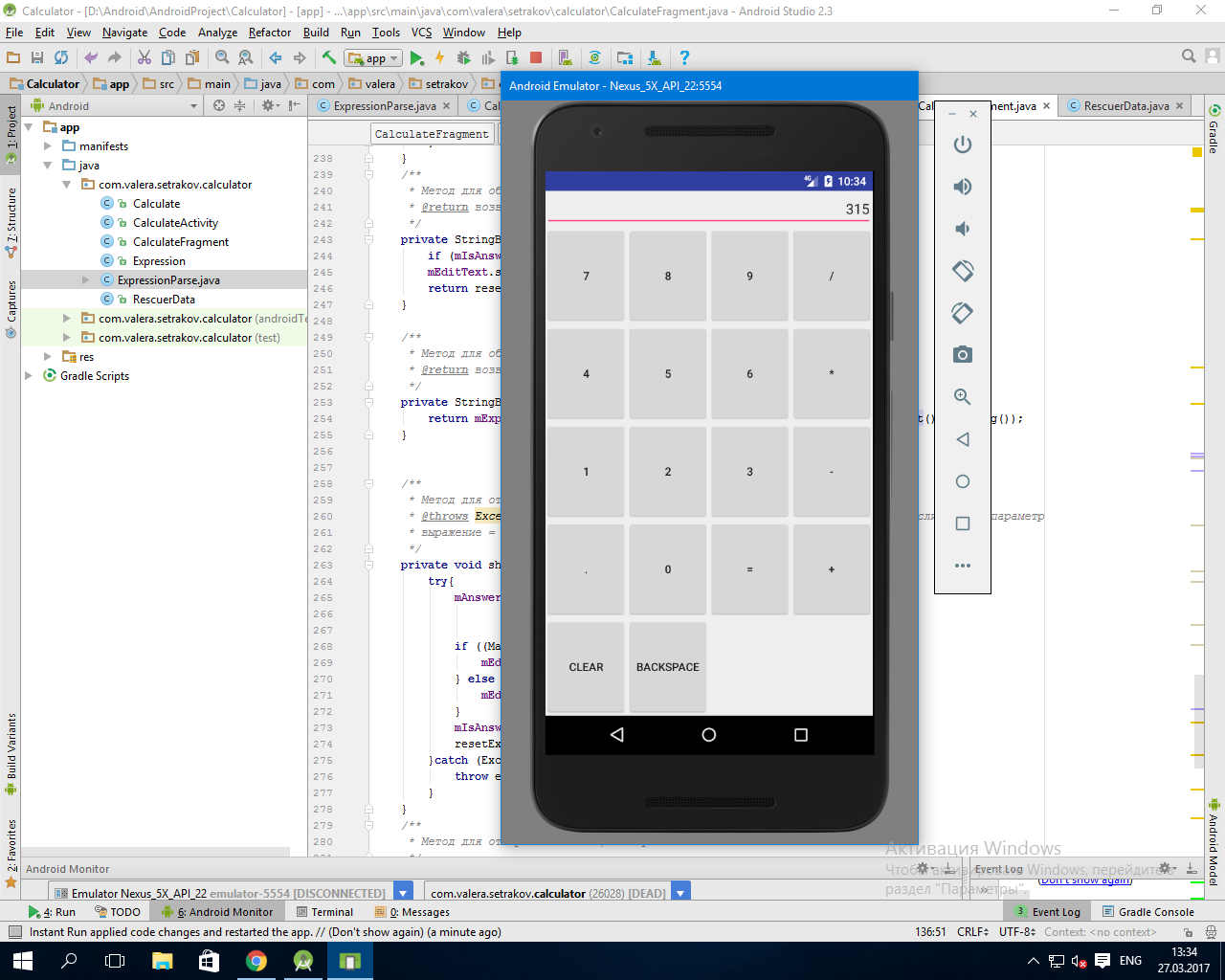The image size is (1225, 980).
Task: Click emulator volume up icon
Action: pyautogui.click(x=963, y=187)
